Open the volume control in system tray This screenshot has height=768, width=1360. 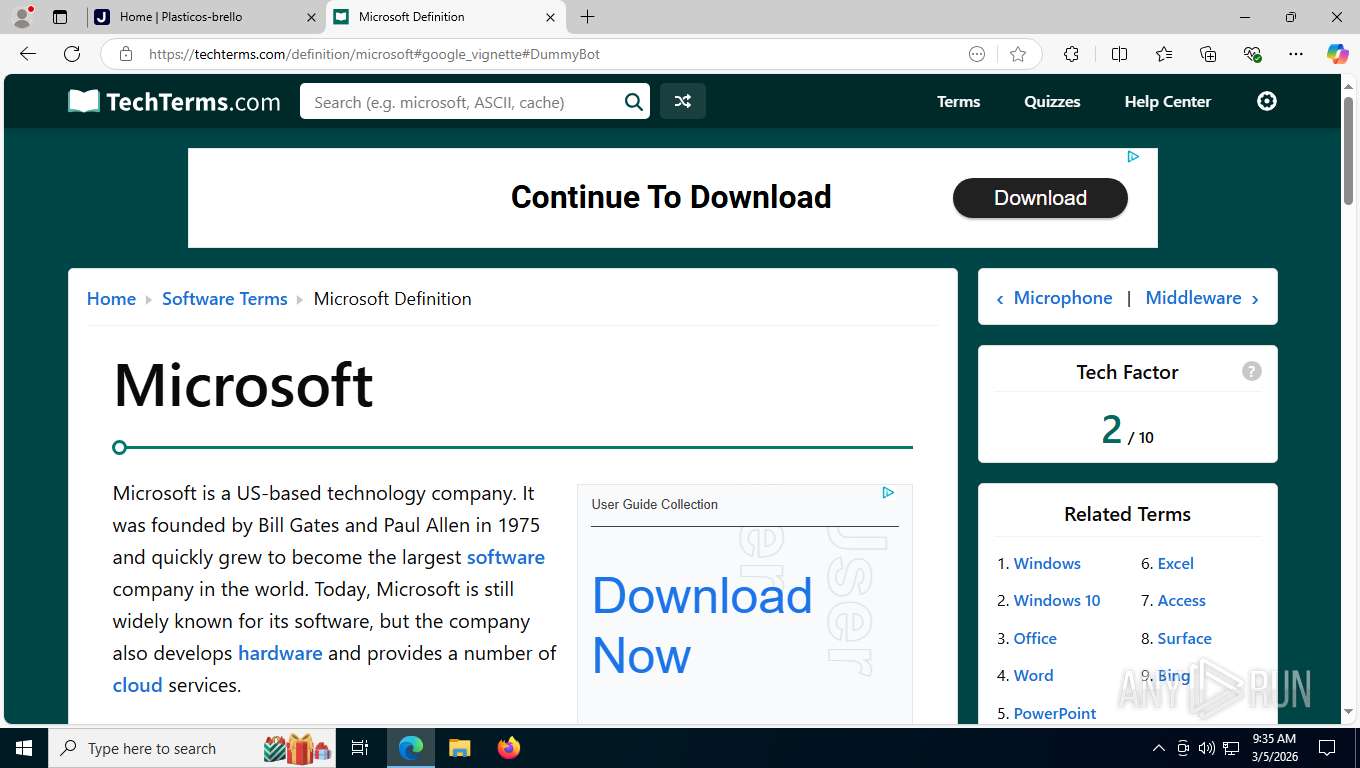[1207, 748]
